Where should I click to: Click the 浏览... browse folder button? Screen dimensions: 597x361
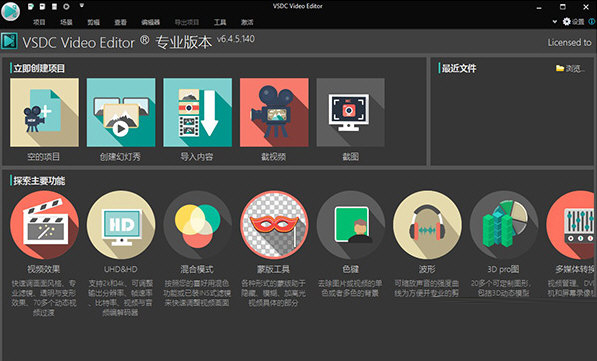[x=570, y=69]
